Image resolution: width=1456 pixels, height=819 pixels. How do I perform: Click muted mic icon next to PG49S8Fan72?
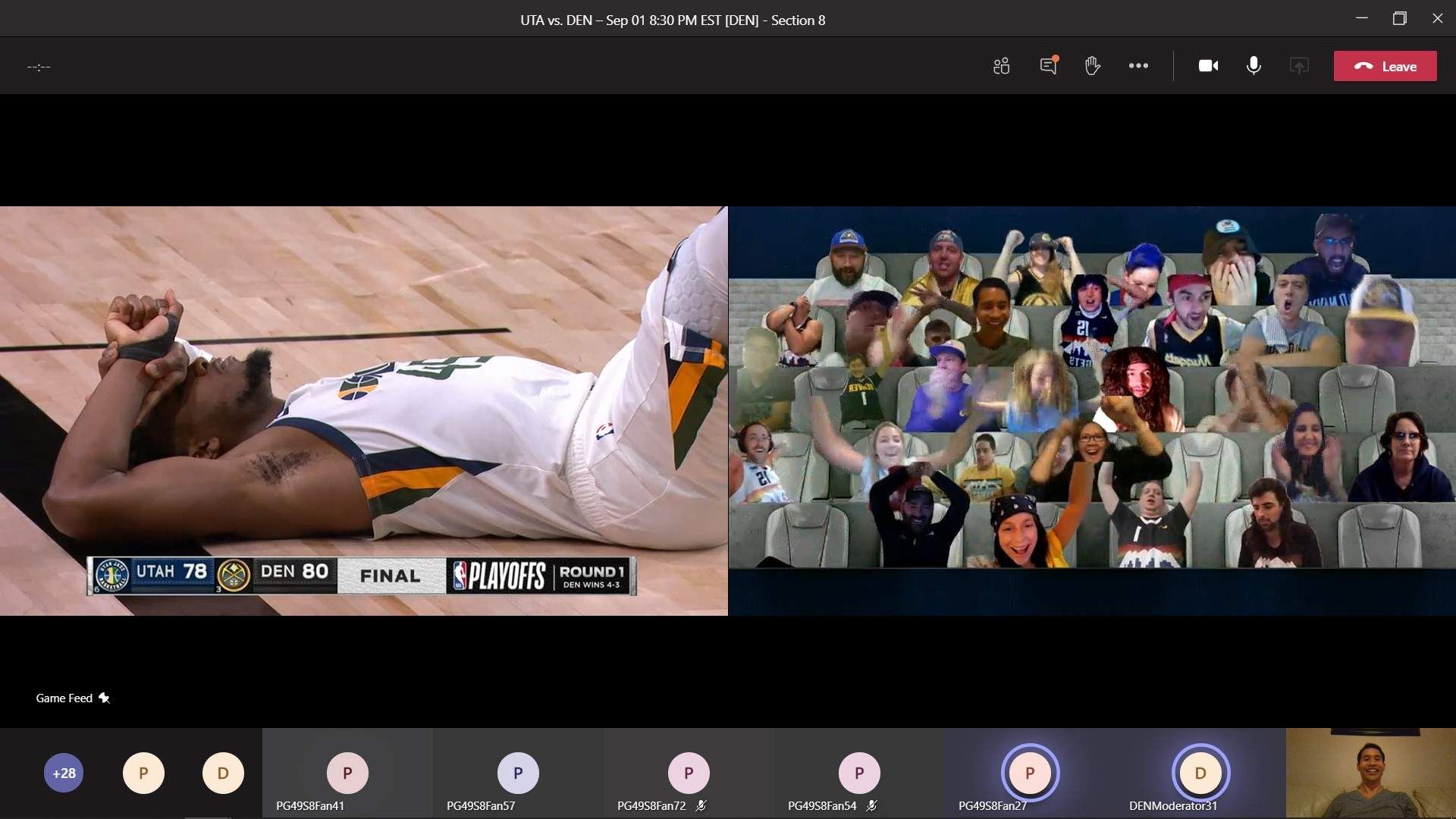pos(701,805)
